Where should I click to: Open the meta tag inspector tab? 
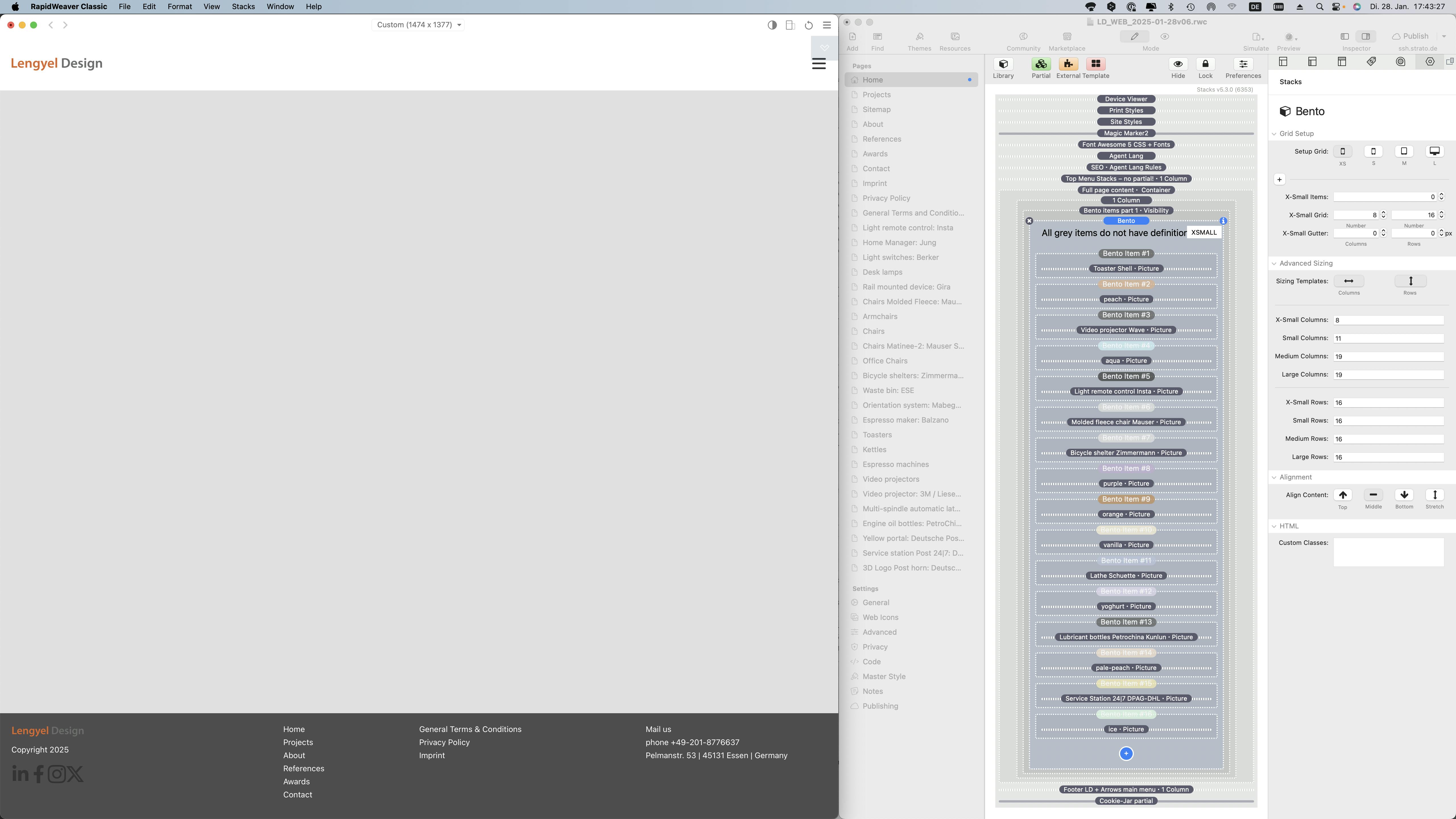1371,62
